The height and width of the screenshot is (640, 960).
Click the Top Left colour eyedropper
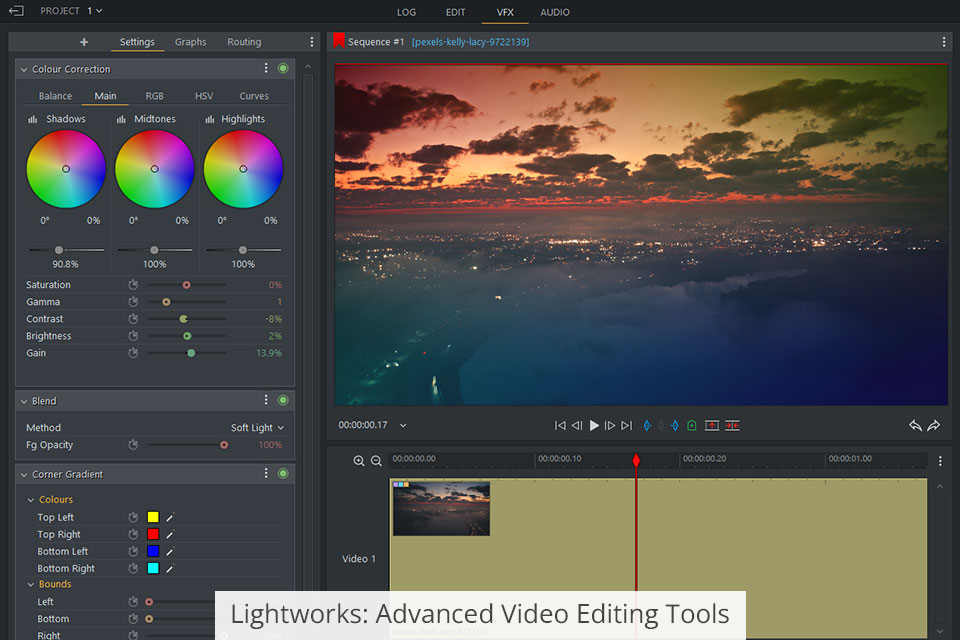[x=170, y=517]
